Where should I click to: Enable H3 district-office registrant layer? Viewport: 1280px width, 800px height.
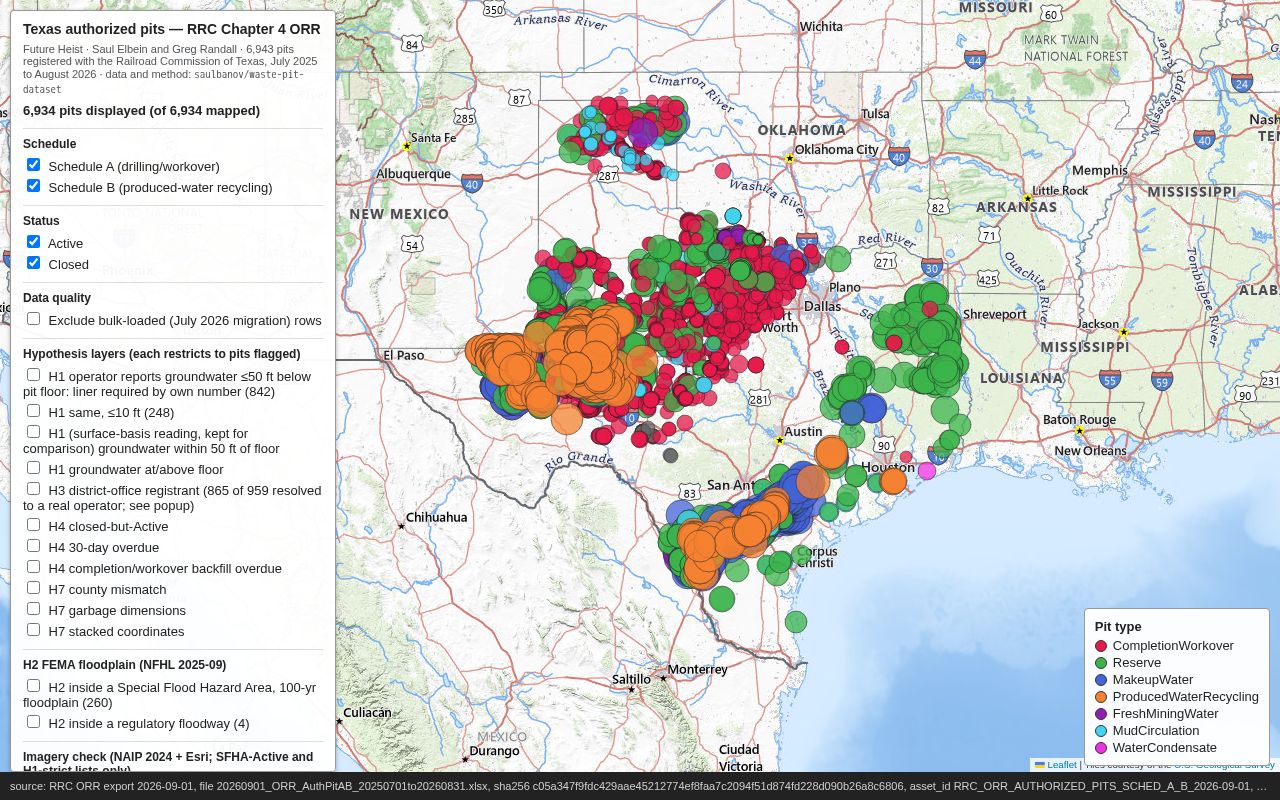coord(34,488)
